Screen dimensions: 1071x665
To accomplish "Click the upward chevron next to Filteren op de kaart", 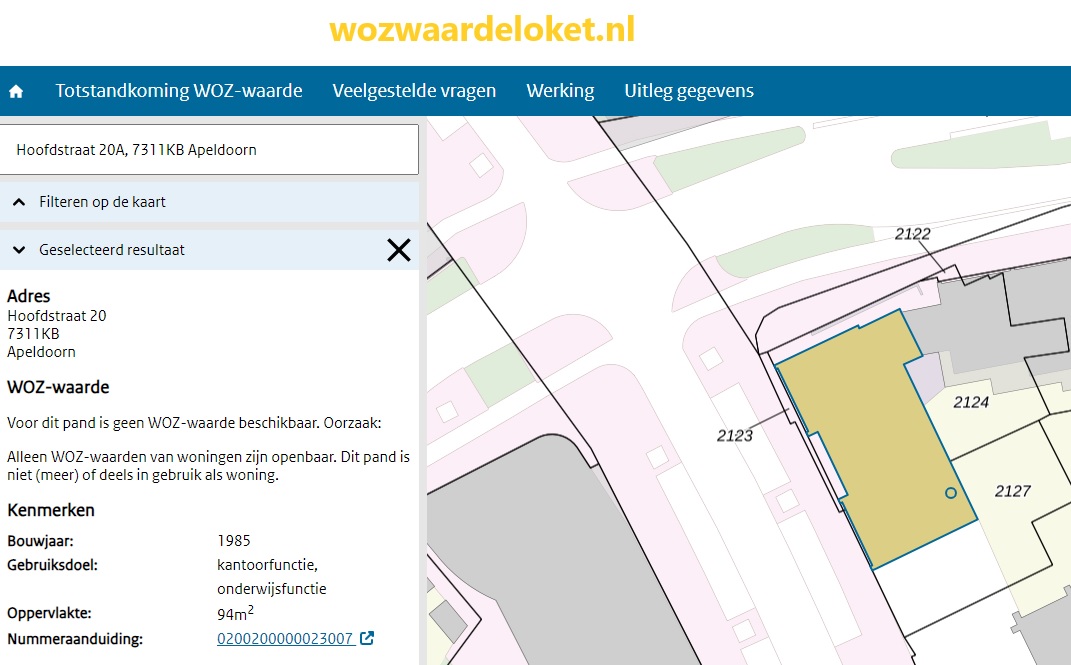I will tap(17, 201).
